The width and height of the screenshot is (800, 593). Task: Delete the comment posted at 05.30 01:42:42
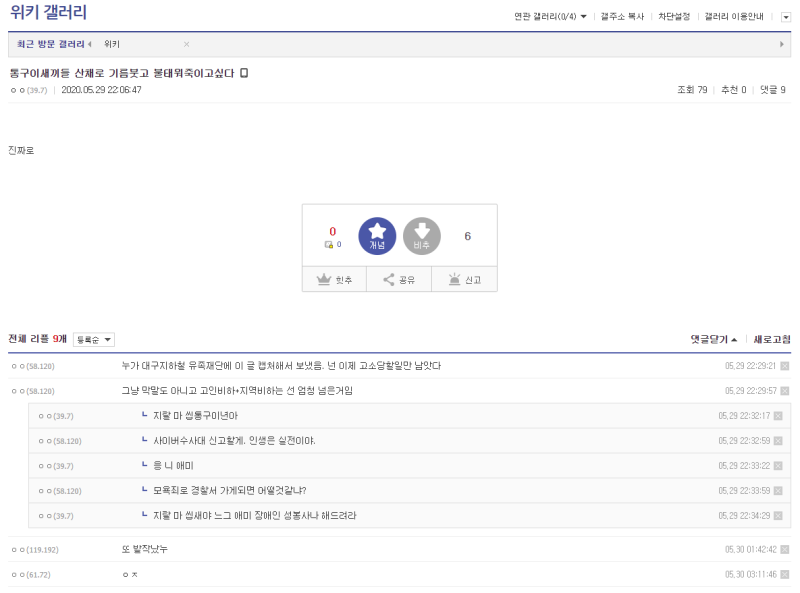[x=785, y=550]
